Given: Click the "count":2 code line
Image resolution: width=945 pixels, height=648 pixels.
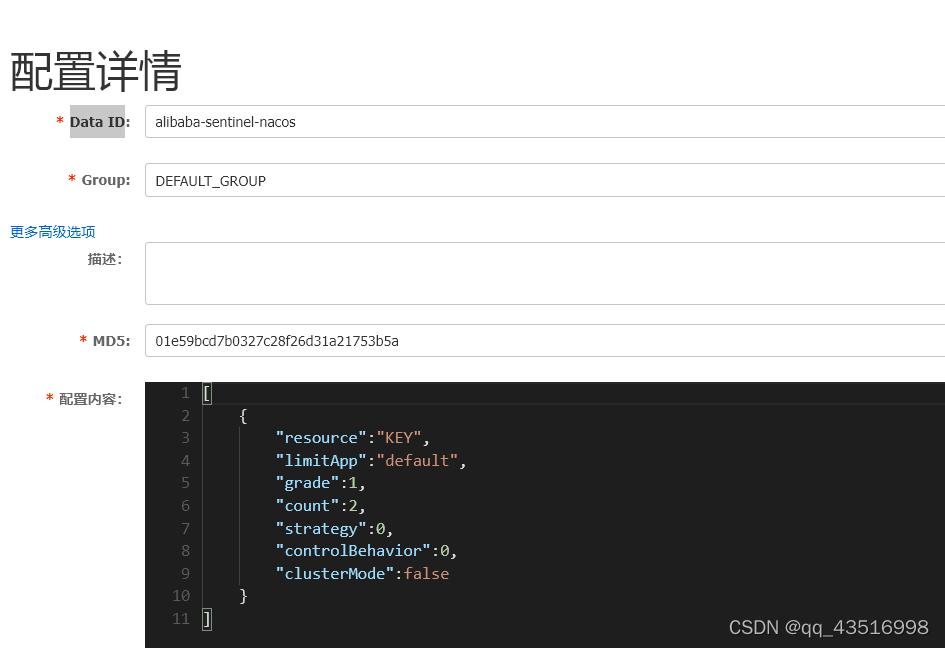Looking at the screenshot, I should coord(320,506).
